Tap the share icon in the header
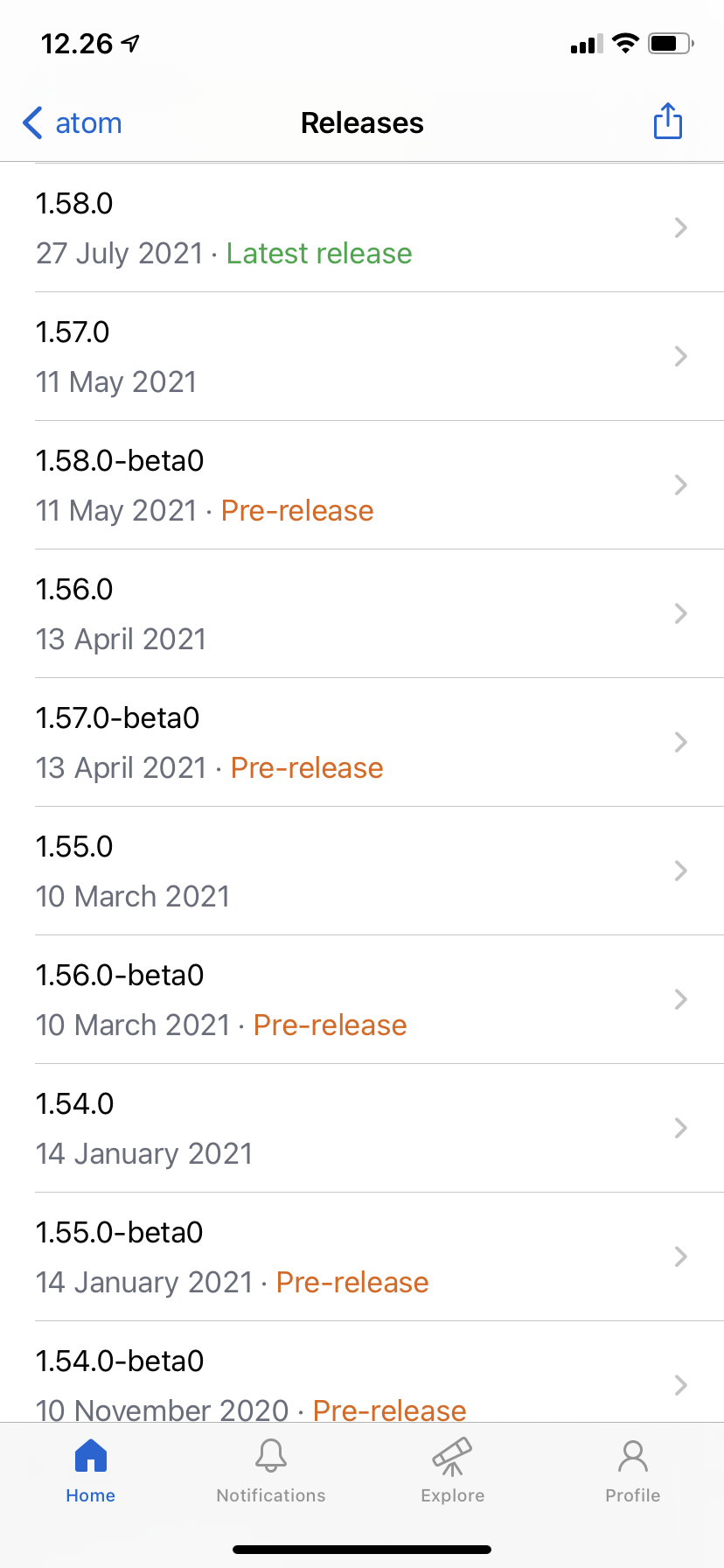 [x=668, y=122]
